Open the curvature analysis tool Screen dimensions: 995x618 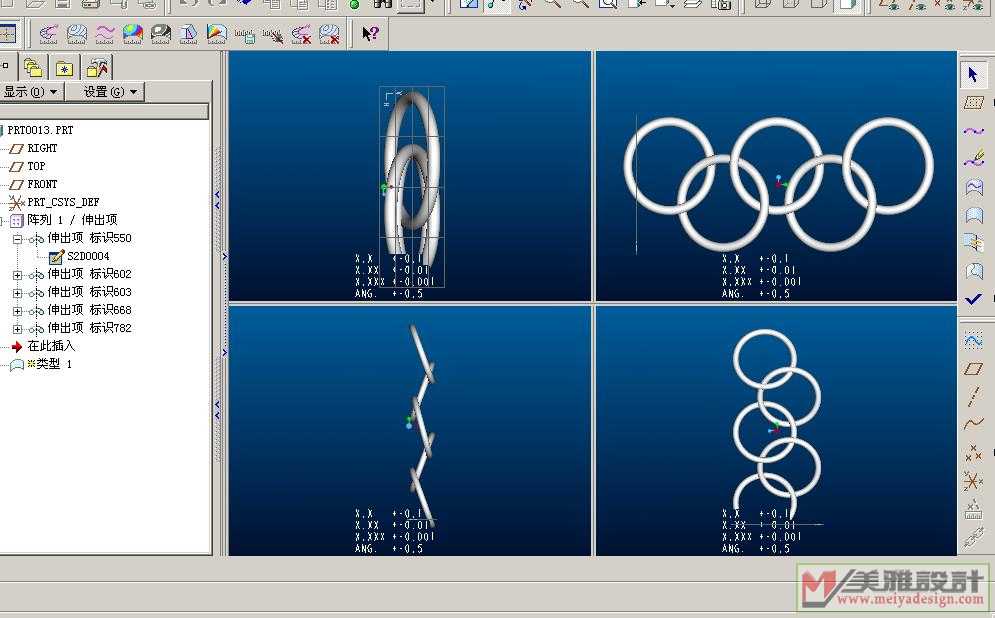point(48,34)
